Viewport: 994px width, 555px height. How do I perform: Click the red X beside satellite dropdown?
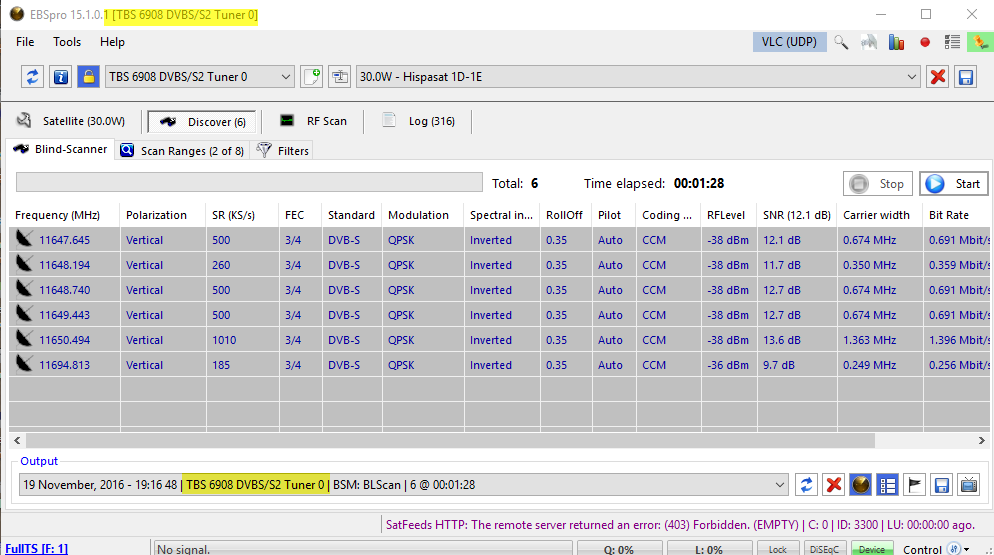point(937,77)
